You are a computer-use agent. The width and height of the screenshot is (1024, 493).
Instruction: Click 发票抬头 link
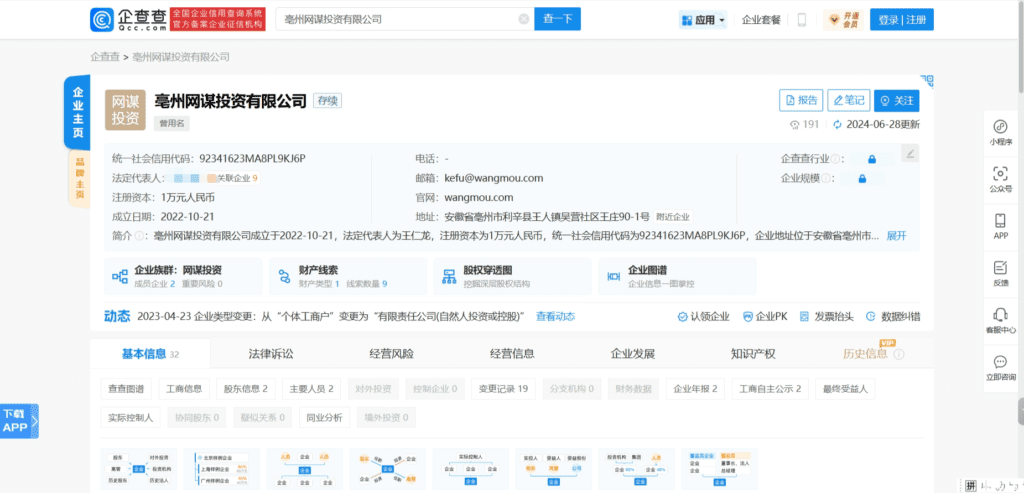827,317
